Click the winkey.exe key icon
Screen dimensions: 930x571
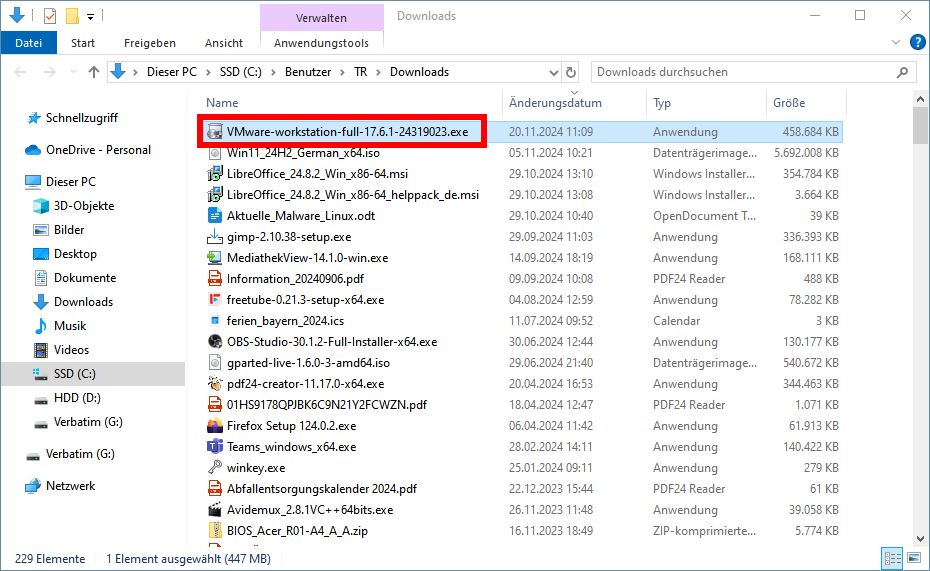tap(215, 468)
